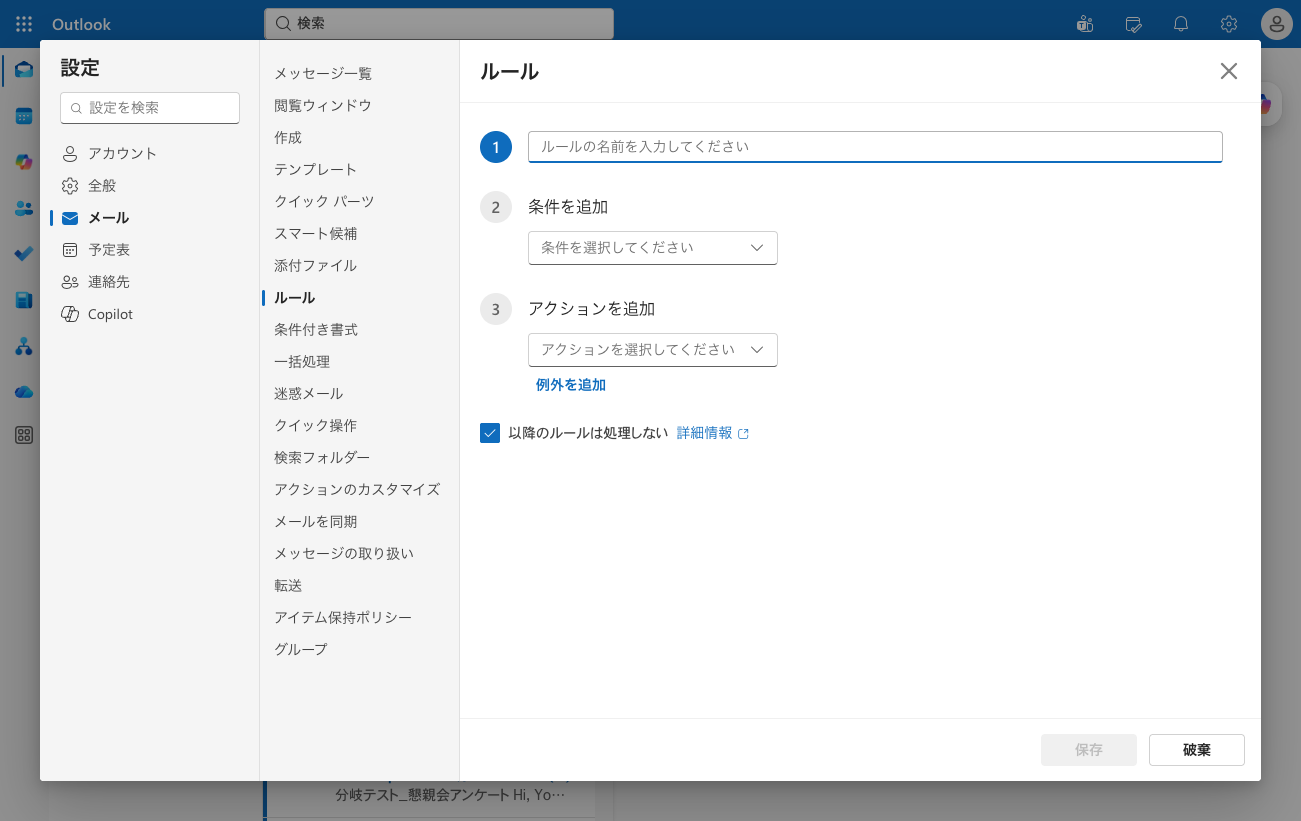
Task: Open To Do checkmark icon
Action: click(24, 254)
